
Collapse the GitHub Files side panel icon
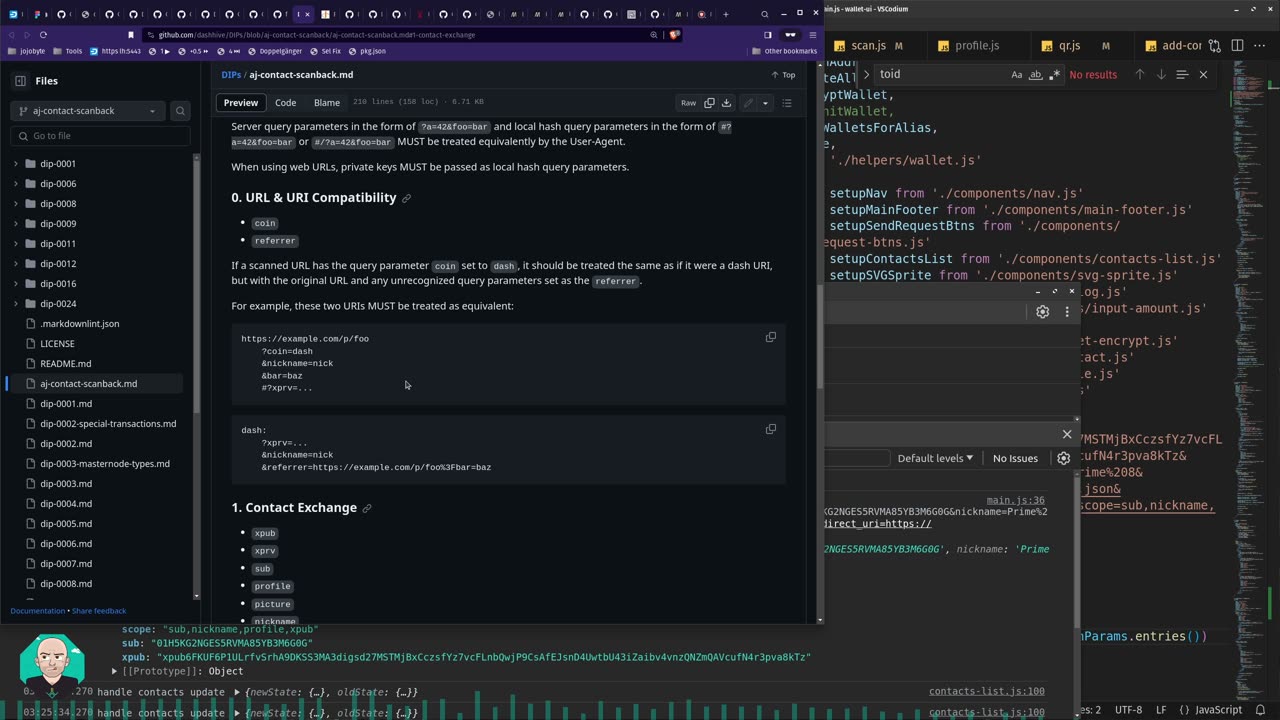click(x=20, y=81)
